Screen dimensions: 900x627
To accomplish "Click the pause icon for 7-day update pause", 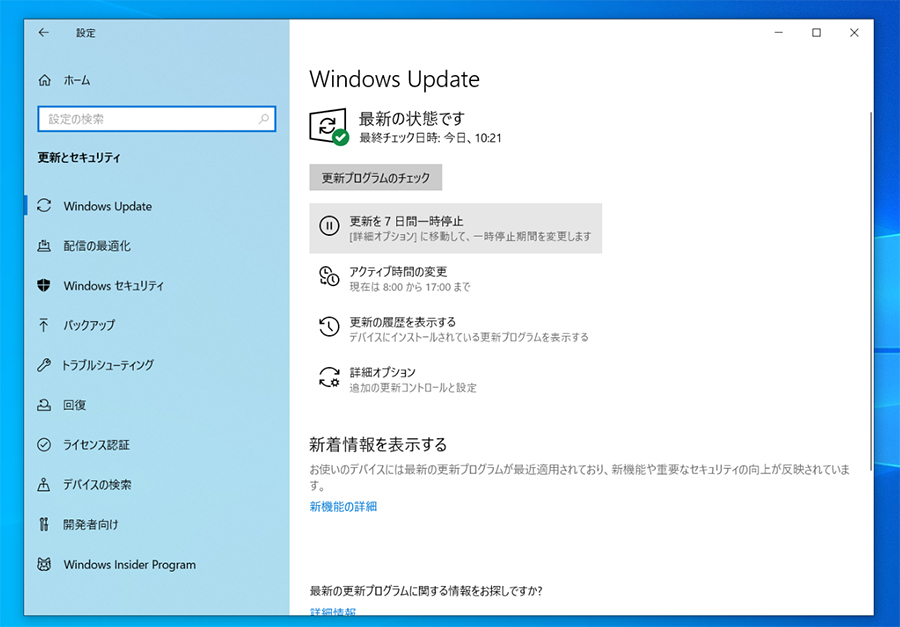I will (x=329, y=226).
